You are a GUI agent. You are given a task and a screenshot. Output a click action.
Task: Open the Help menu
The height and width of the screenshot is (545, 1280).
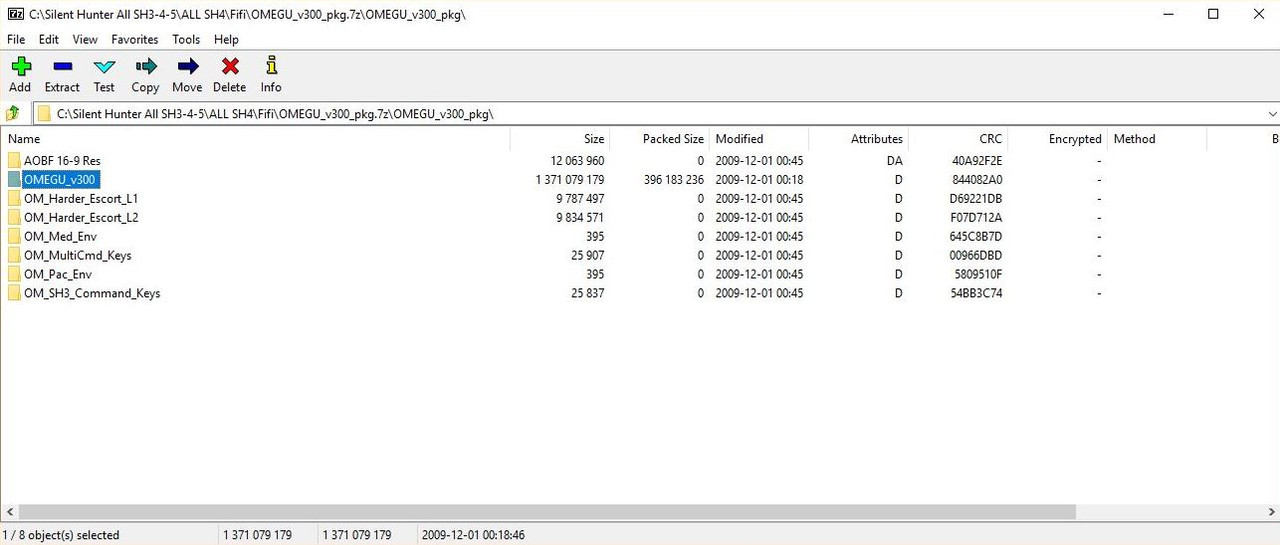coord(226,40)
